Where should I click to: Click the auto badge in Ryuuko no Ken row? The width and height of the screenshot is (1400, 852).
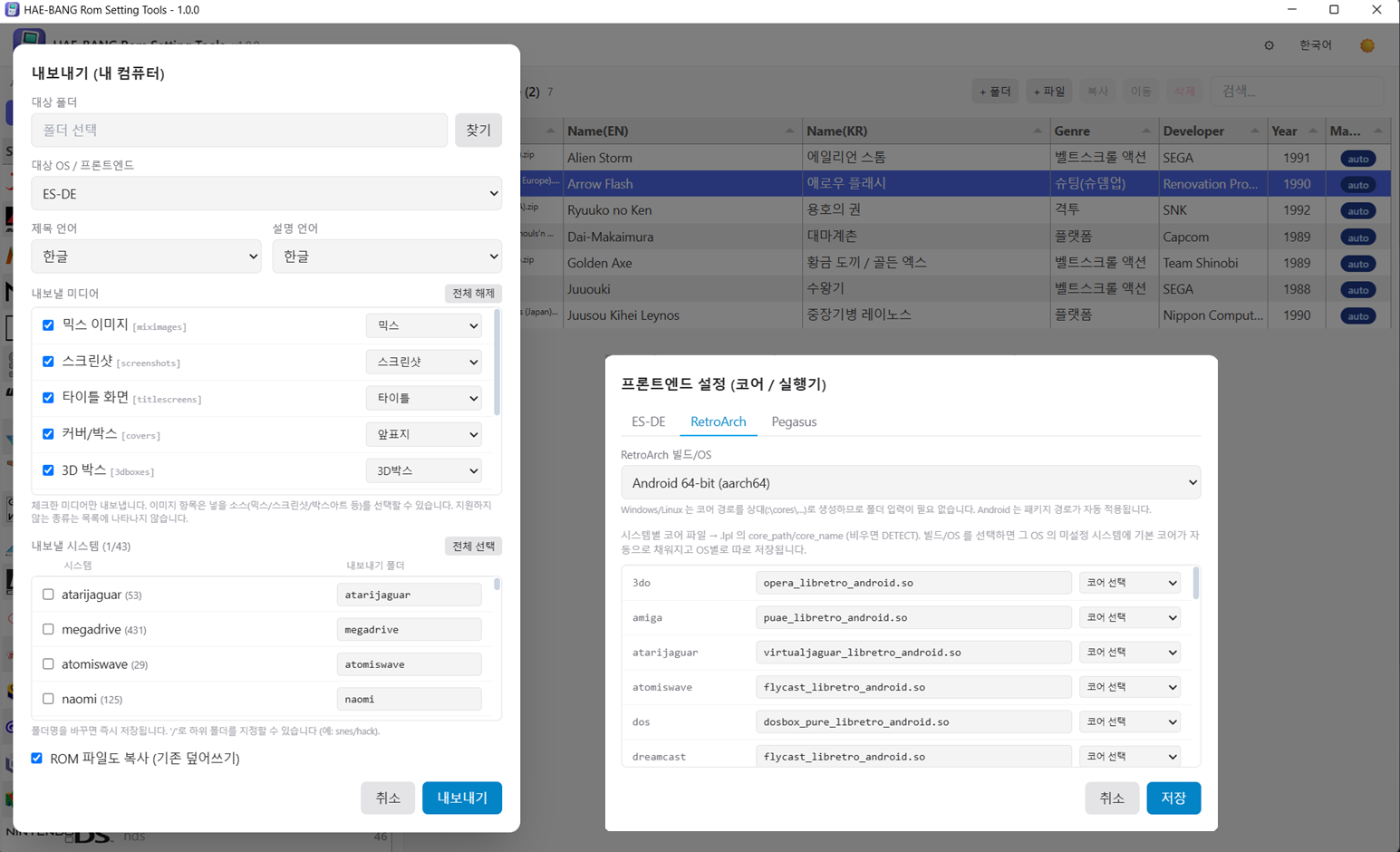(1357, 211)
